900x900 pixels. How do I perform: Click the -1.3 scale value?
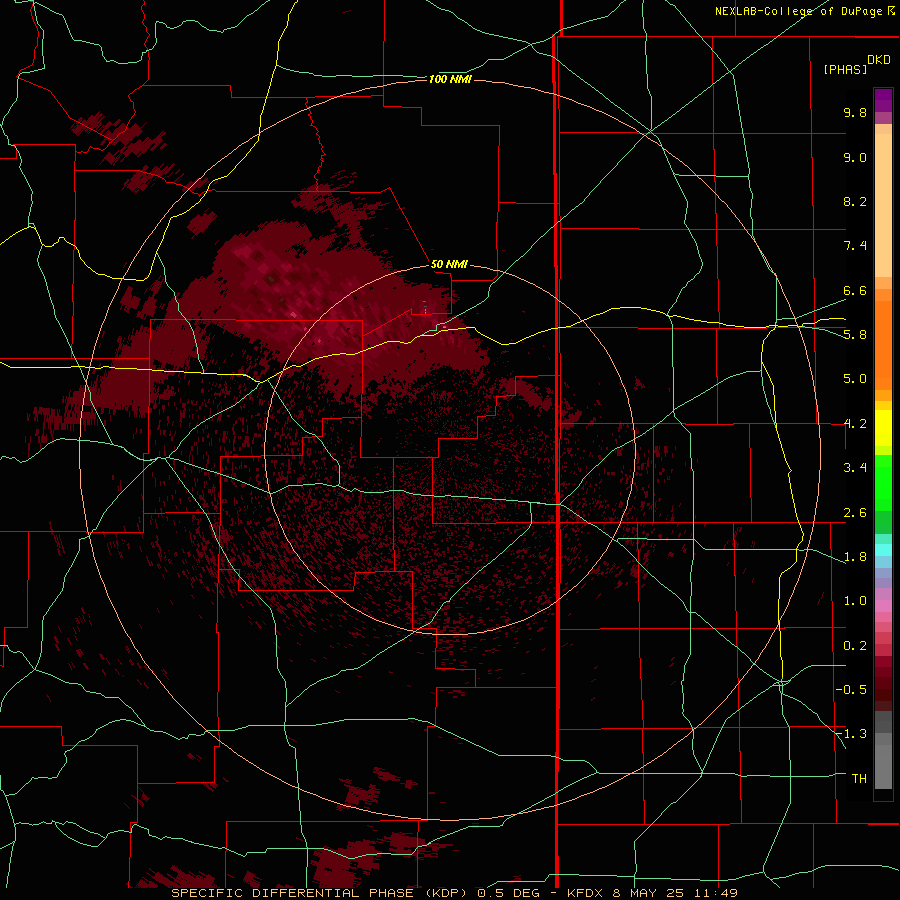click(851, 734)
